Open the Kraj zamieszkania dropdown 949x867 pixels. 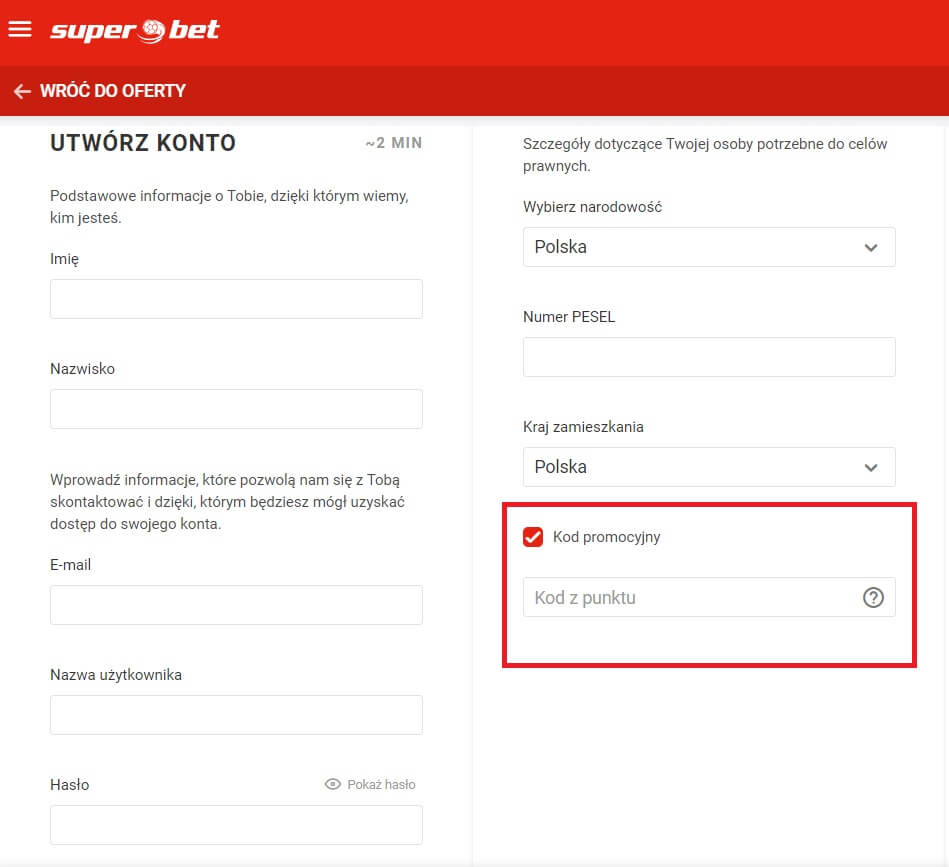[709, 467]
